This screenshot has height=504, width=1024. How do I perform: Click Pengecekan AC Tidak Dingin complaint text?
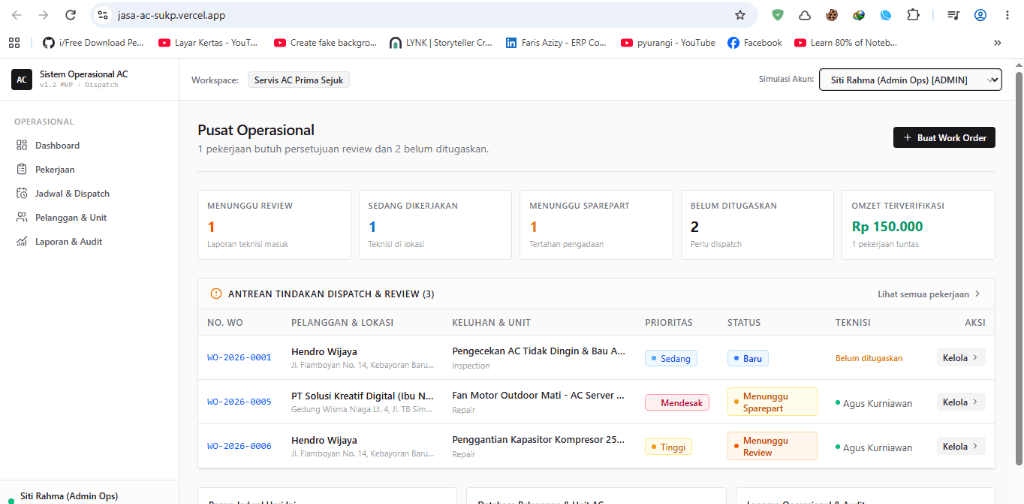point(538,351)
